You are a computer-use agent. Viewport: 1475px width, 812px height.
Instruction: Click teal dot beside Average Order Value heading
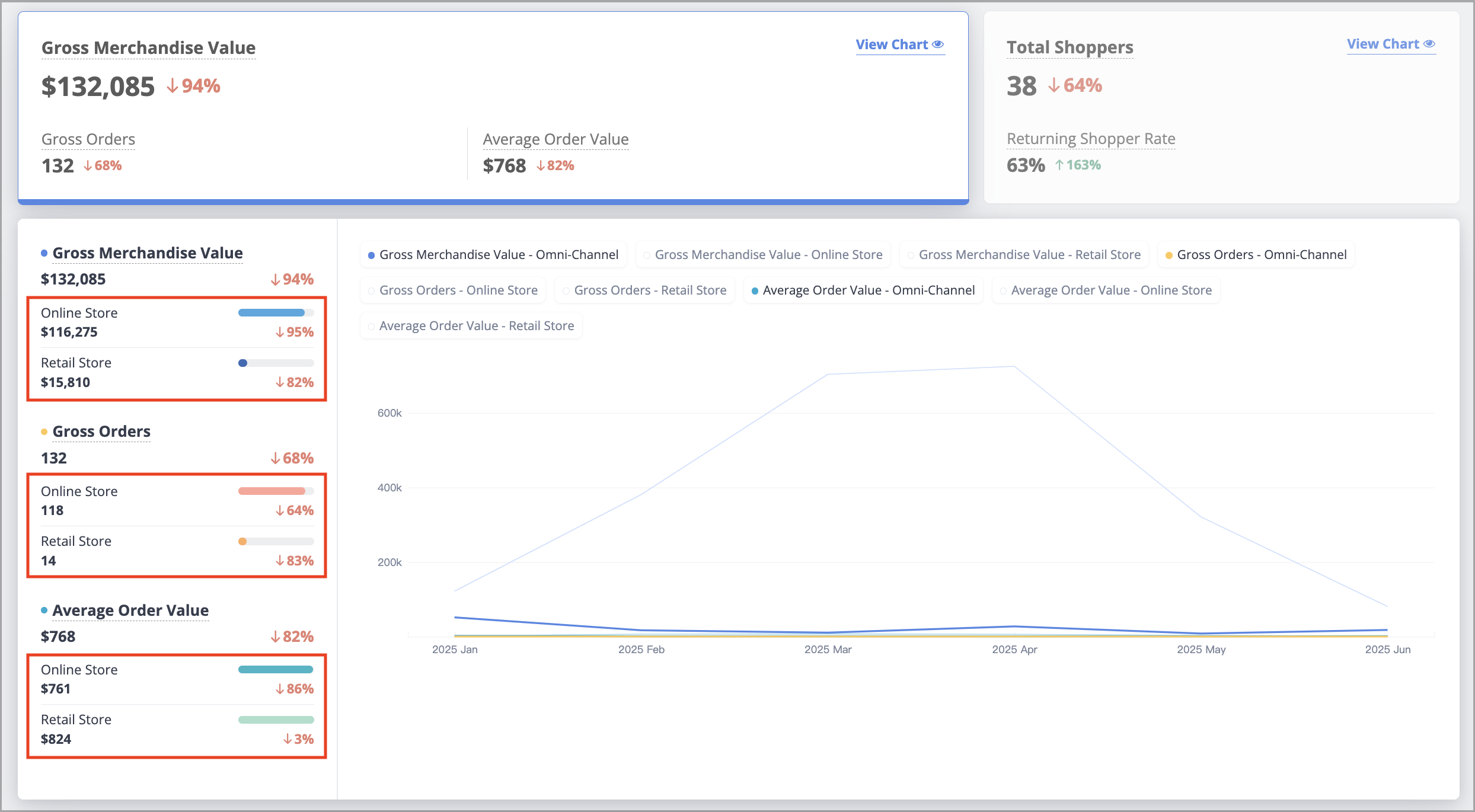44,610
